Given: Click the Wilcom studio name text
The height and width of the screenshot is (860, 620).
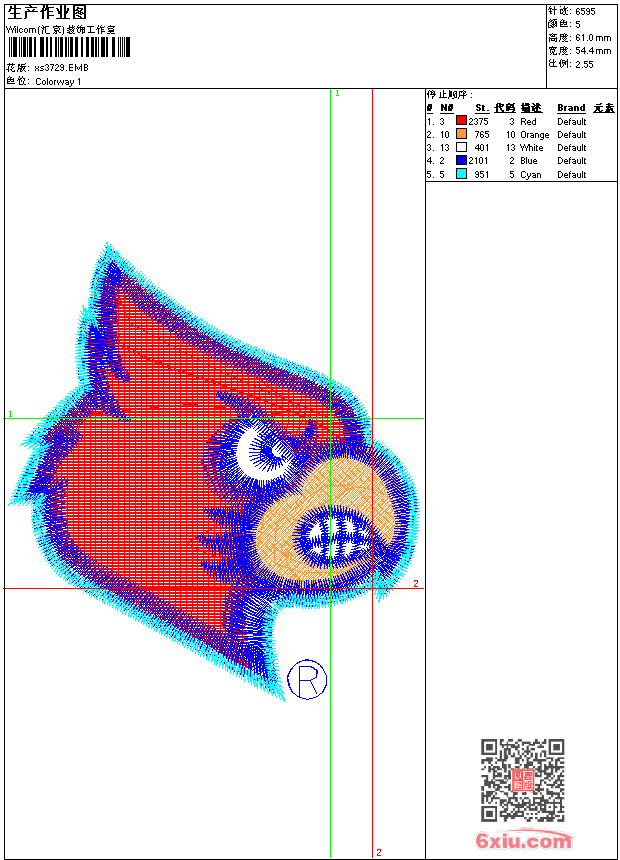Looking at the screenshot, I should point(61,30).
